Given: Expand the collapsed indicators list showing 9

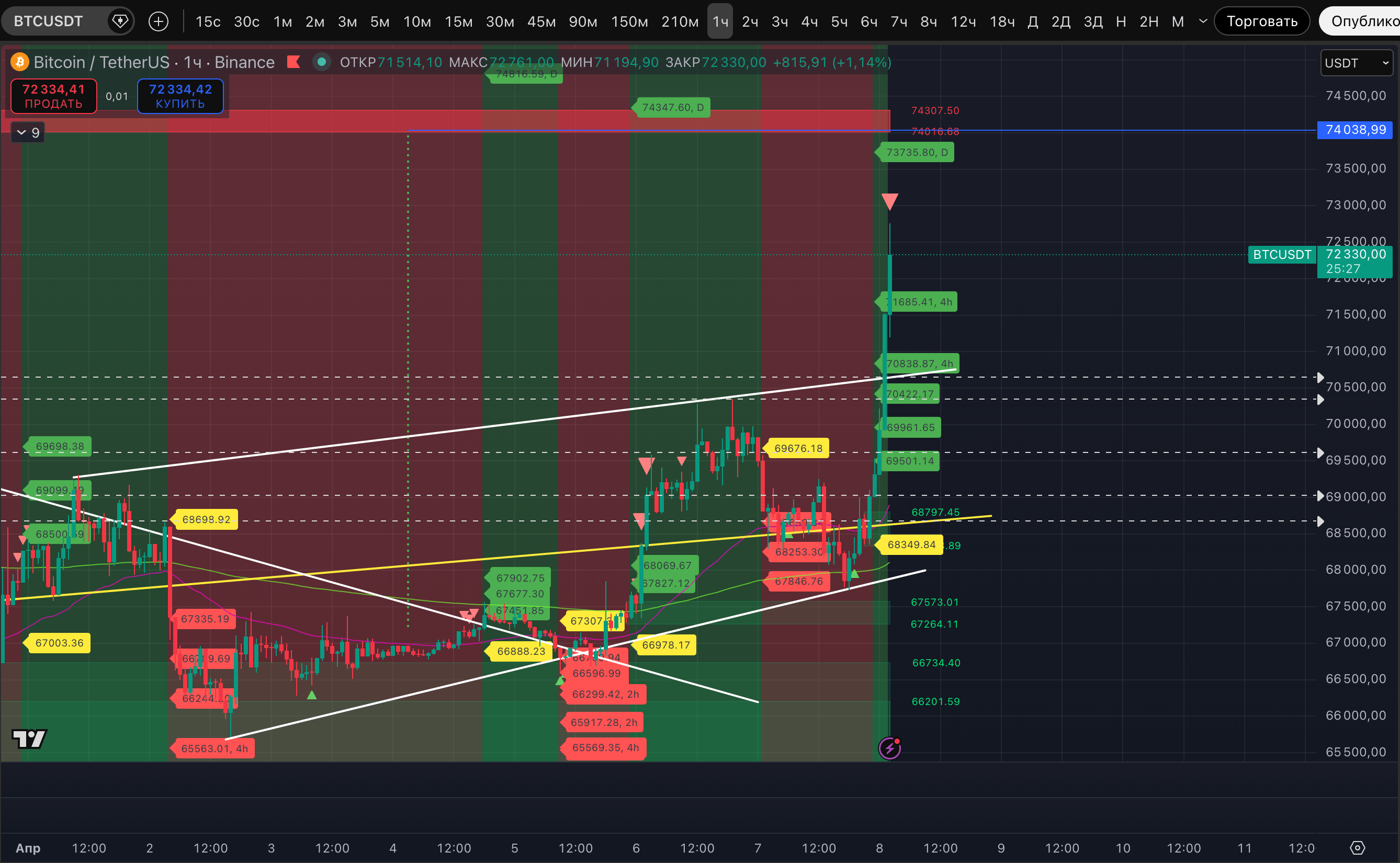Looking at the screenshot, I should (x=28, y=133).
